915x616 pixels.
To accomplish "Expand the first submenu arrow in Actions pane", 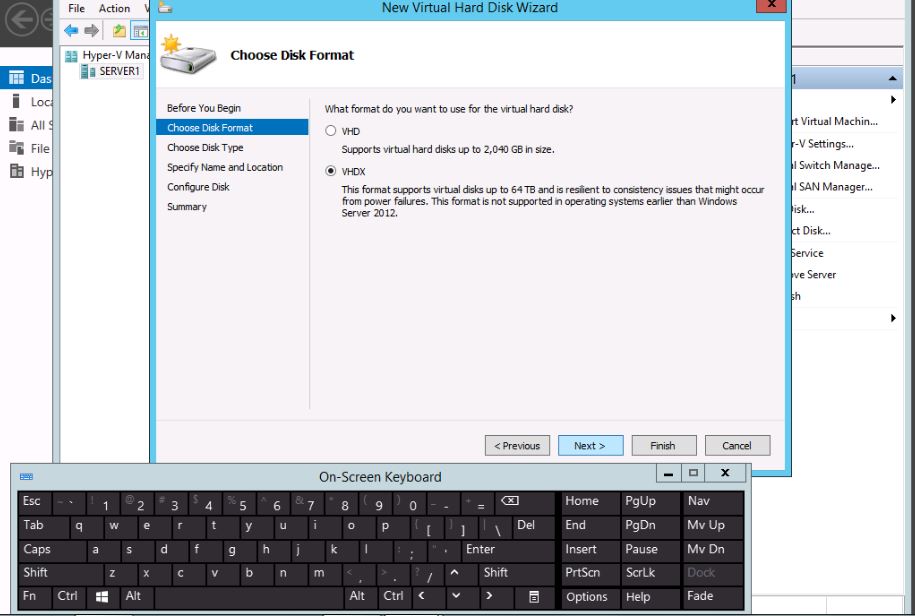I will pos(893,100).
